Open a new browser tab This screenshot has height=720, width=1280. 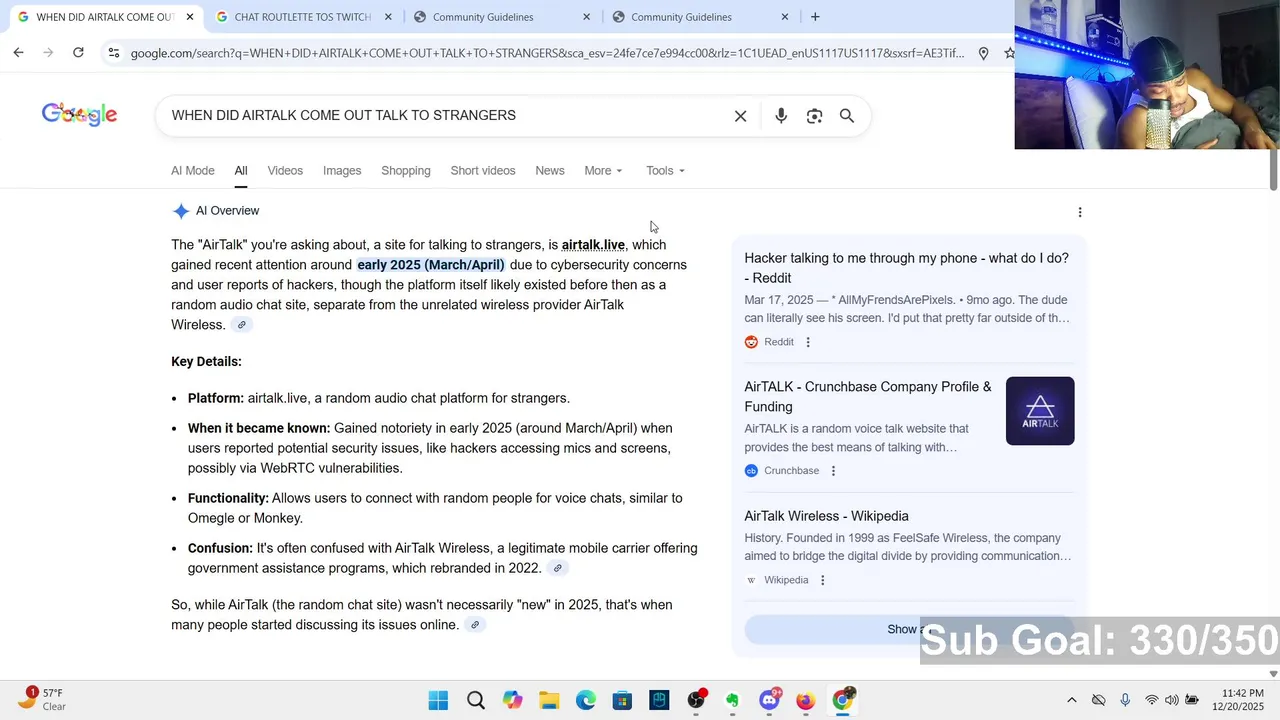(815, 17)
